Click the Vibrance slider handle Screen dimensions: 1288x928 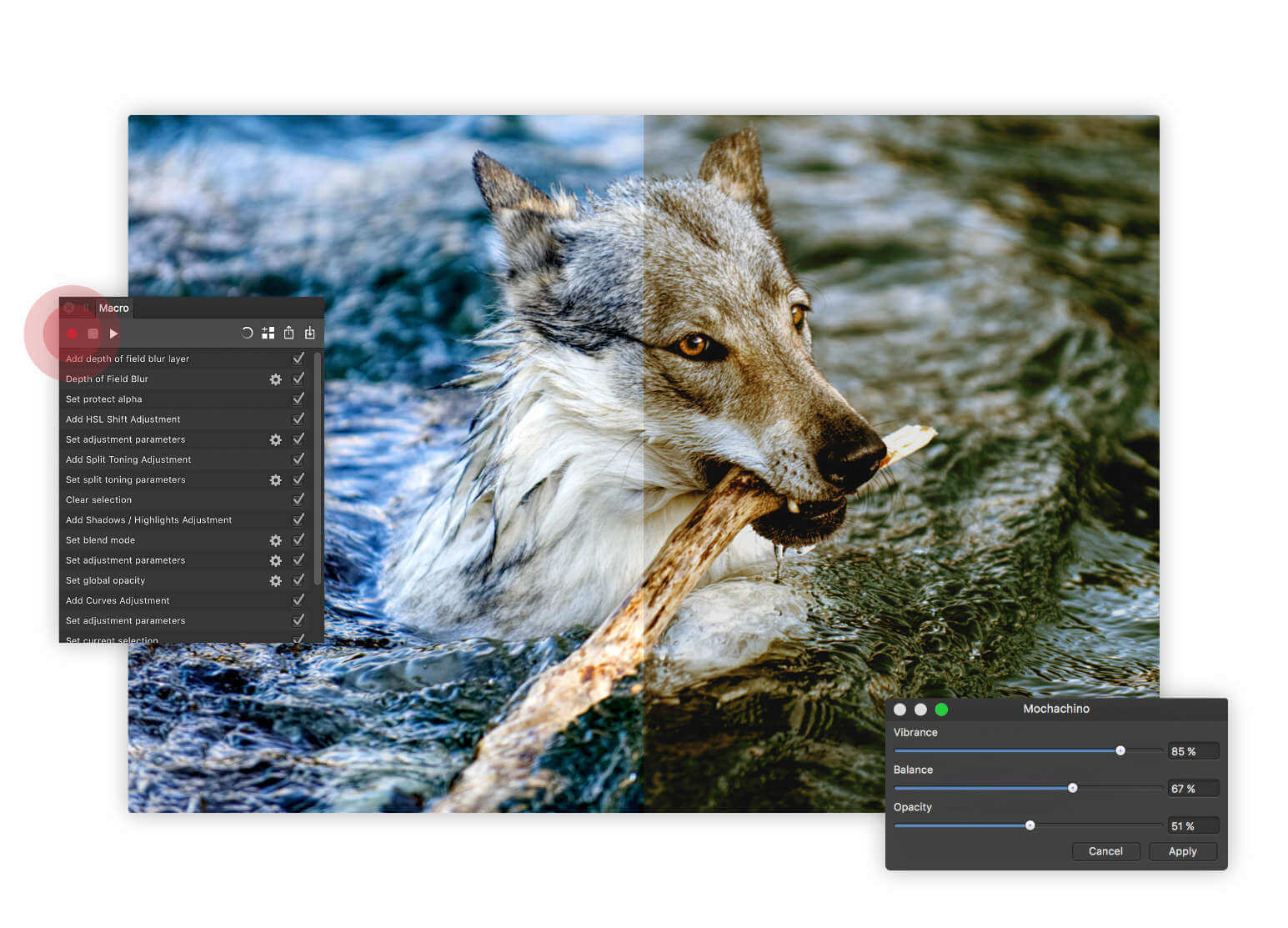[x=1120, y=750]
